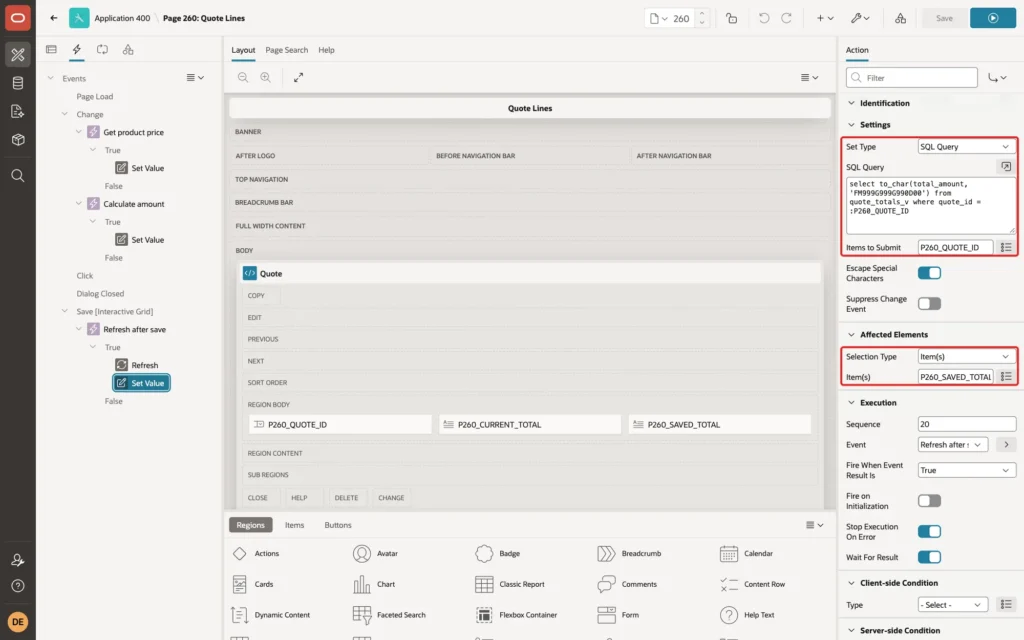The height and width of the screenshot is (640, 1024).
Task: Collapse the Execution section
Action: pyautogui.click(x=851, y=403)
